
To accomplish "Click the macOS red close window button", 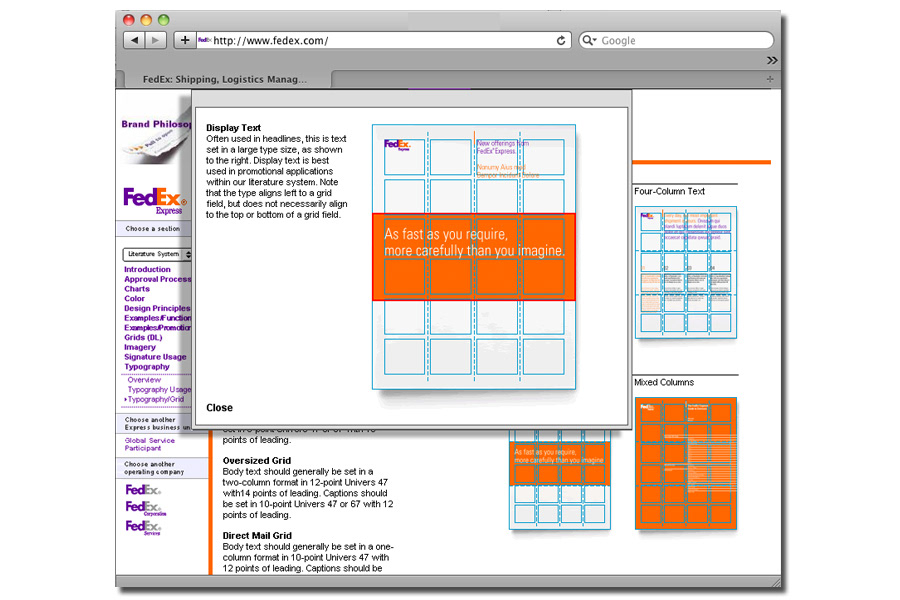I will [129, 20].
